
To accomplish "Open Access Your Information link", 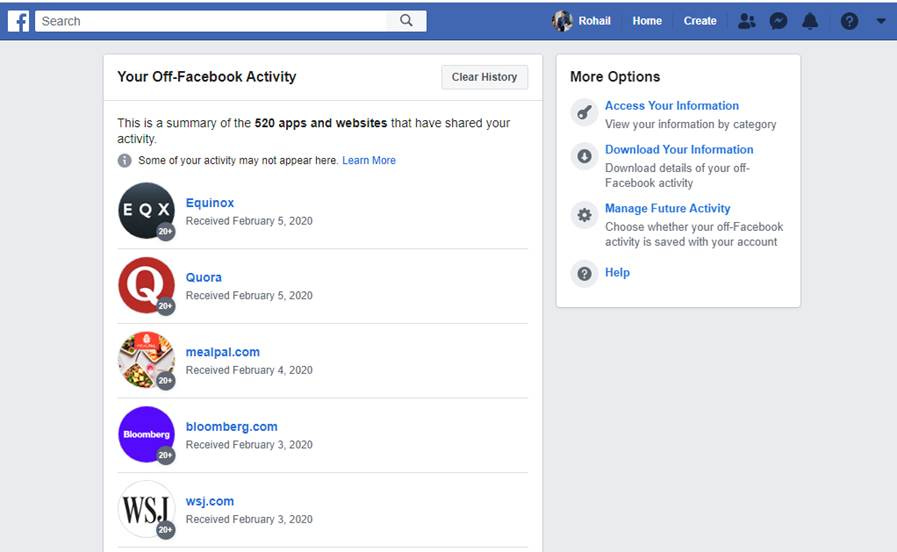I will tap(672, 106).
